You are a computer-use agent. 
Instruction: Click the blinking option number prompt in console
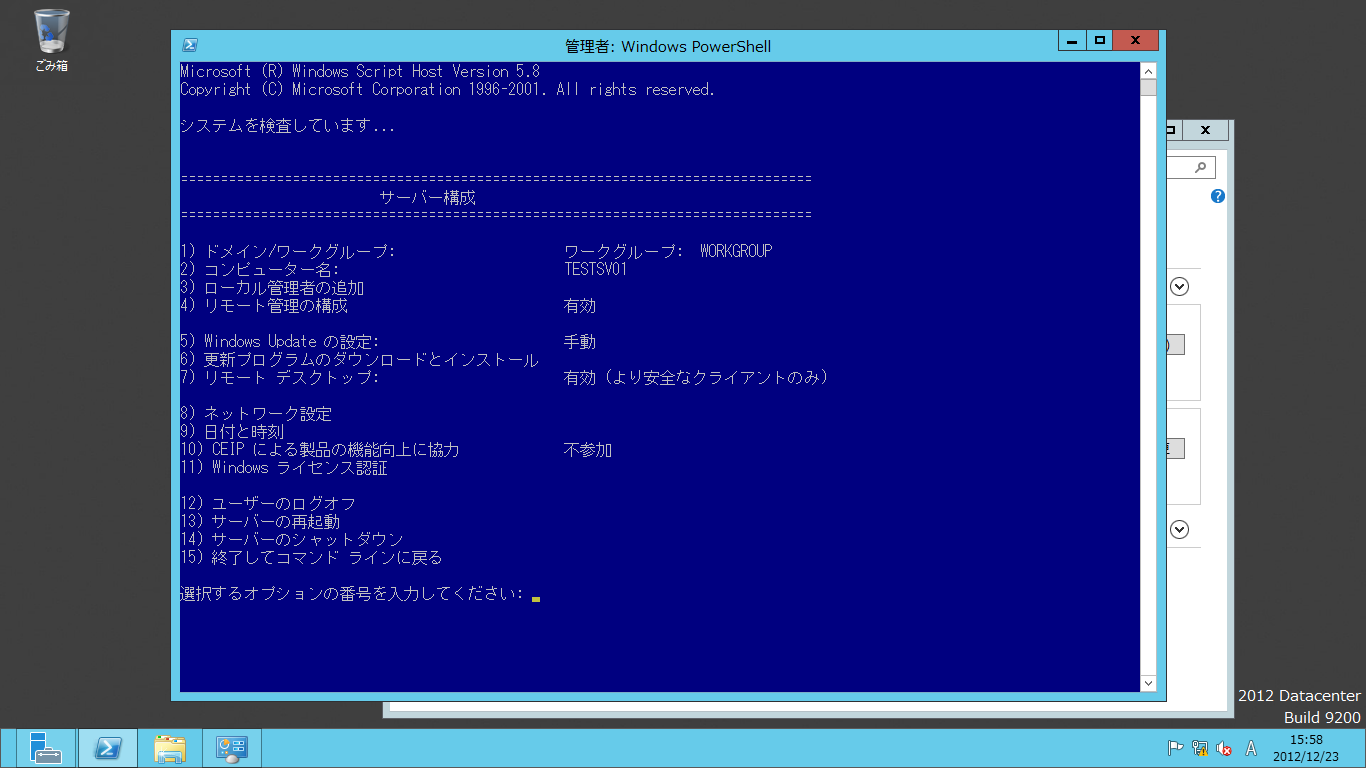(x=536, y=594)
